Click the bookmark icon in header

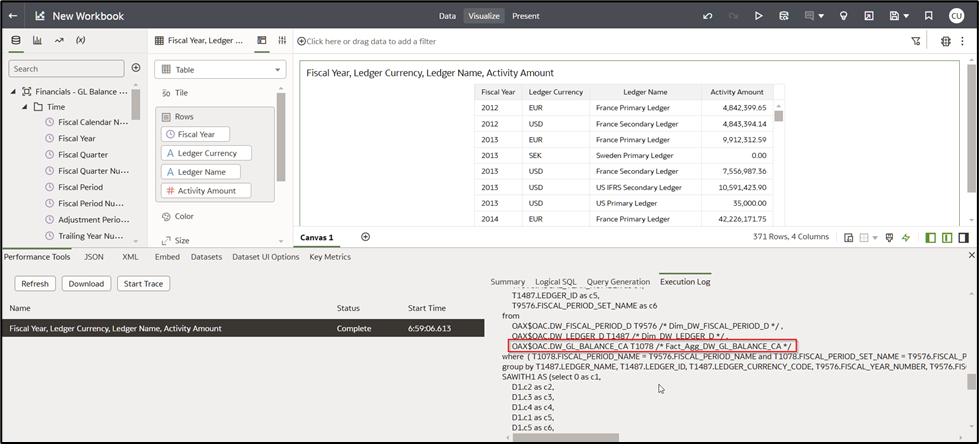929,16
